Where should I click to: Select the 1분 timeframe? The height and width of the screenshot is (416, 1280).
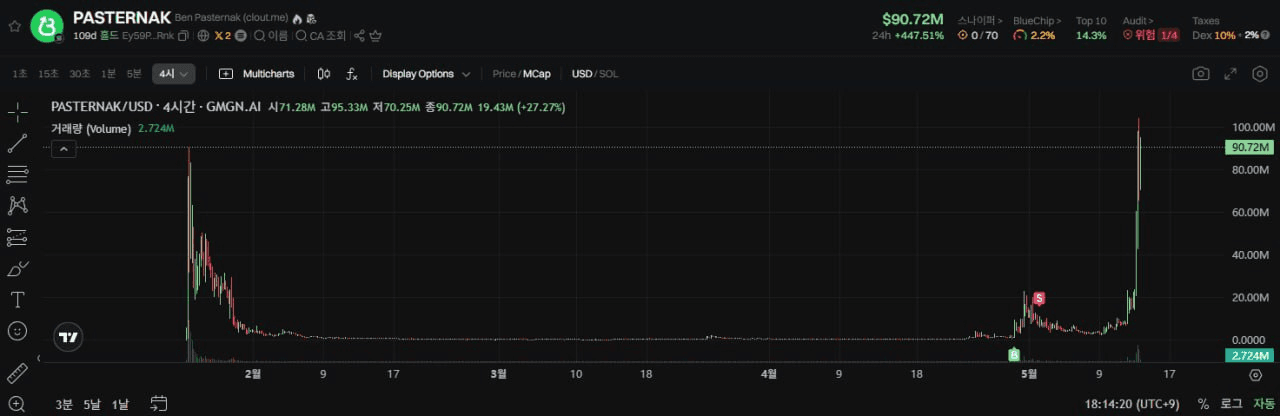pos(108,74)
